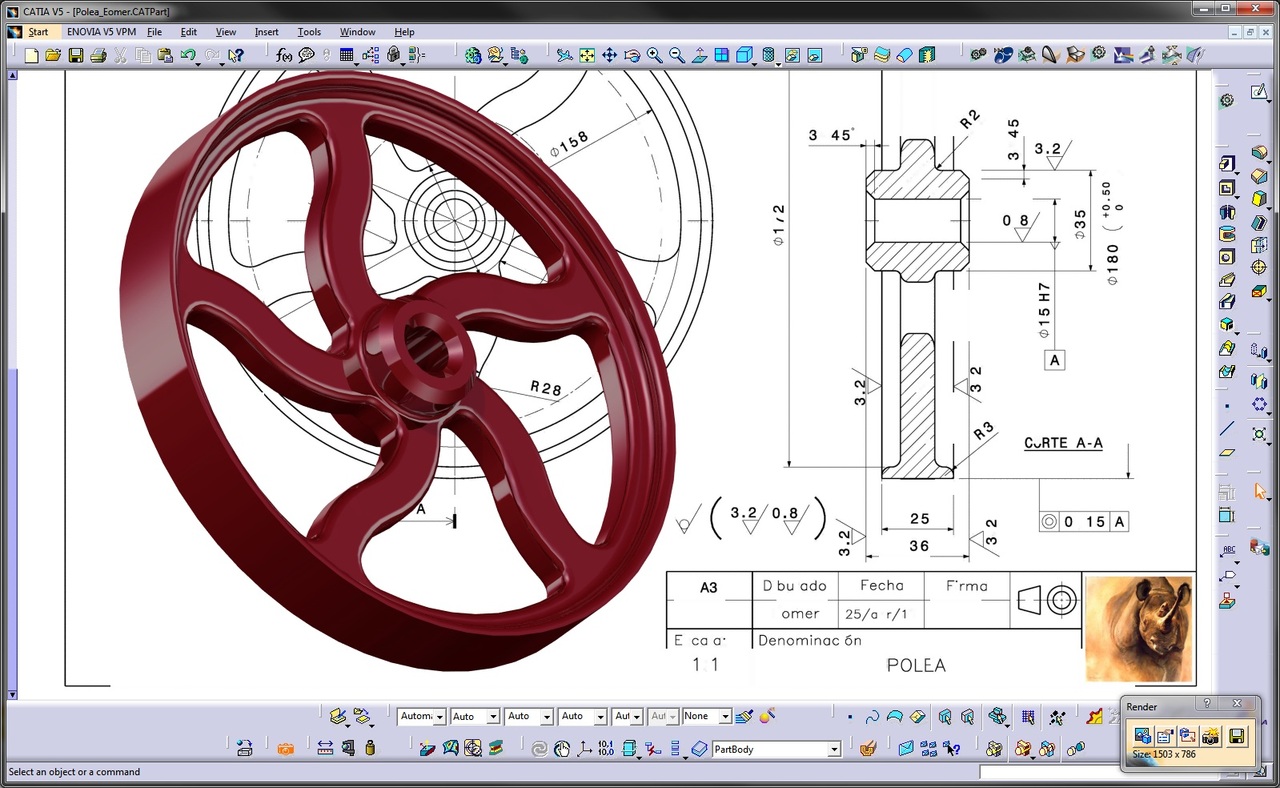Click the Save icon in Render panel
The height and width of the screenshot is (788, 1280).
pyautogui.click(x=1237, y=737)
